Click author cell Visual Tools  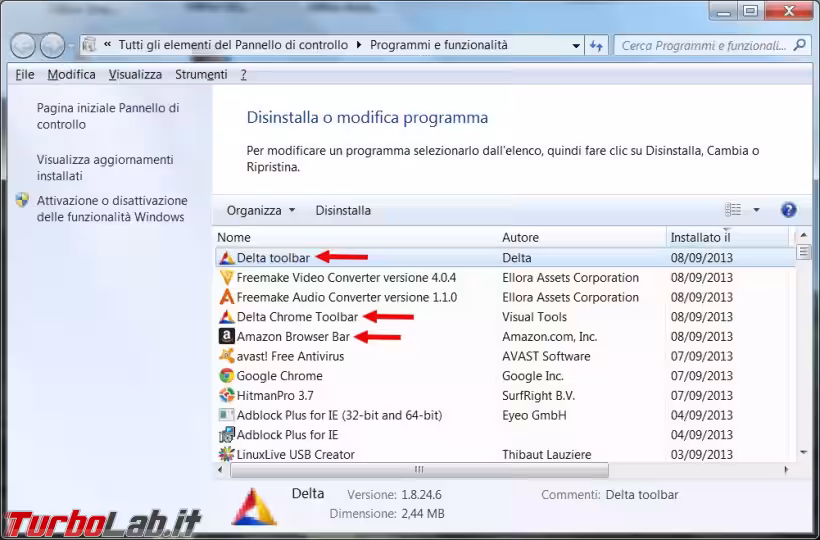click(534, 317)
